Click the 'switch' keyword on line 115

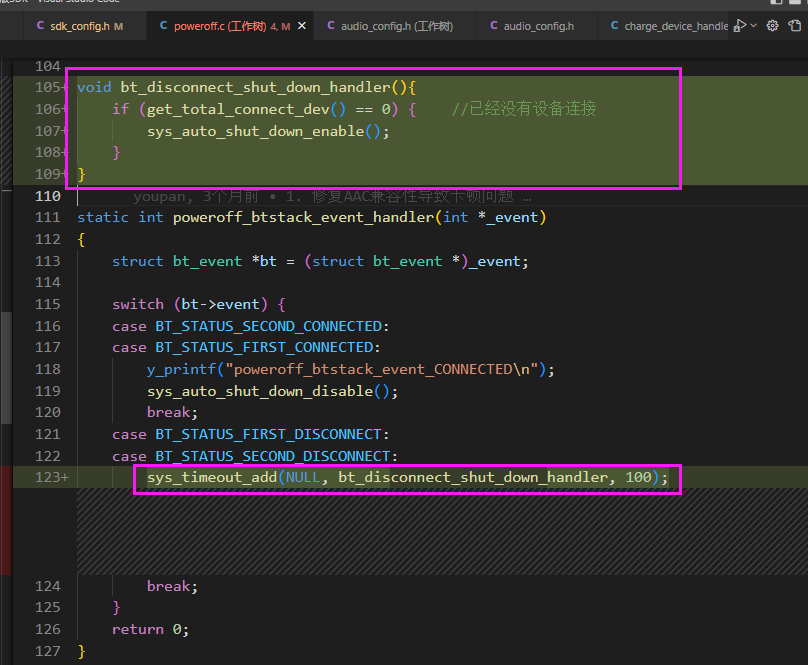pyautogui.click(x=138, y=304)
